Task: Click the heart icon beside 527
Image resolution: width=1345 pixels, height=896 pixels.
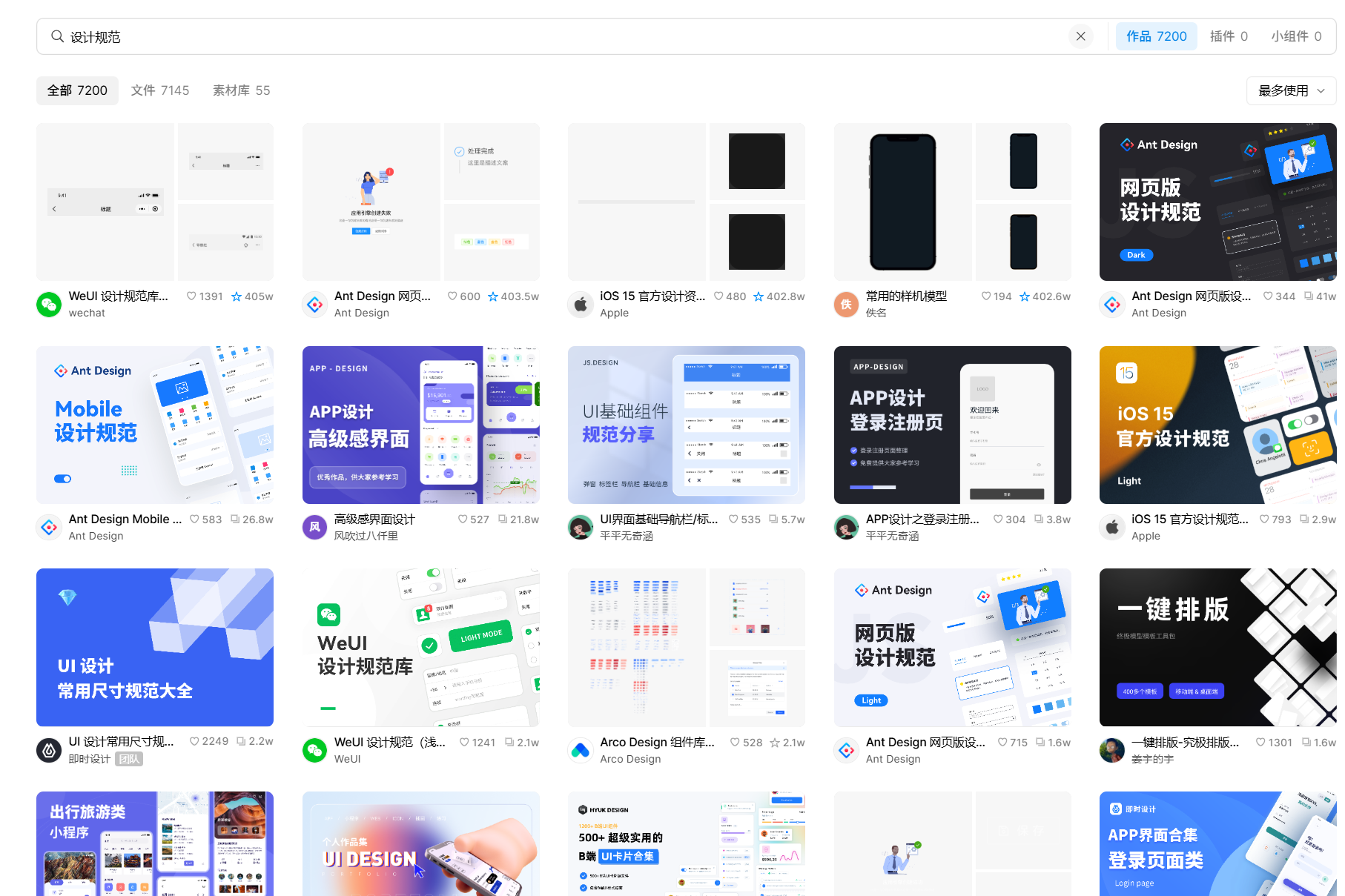Action: click(x=463, y=520)
